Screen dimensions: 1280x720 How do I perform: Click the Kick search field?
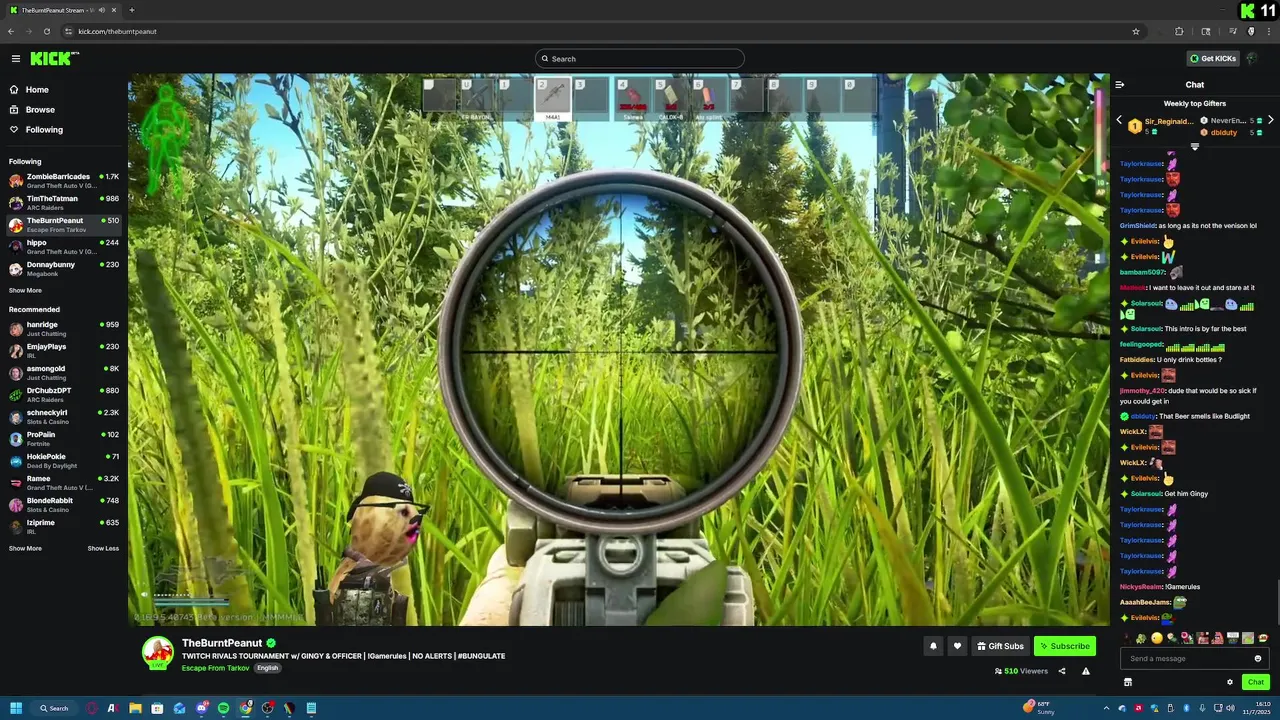(640, 59)
